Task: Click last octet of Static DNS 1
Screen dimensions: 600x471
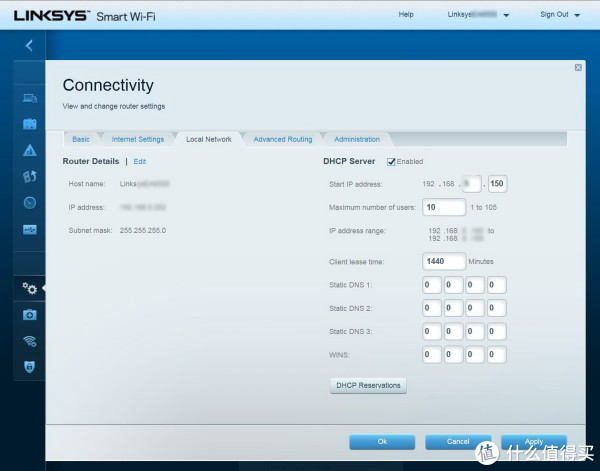Action: point(497,285)
